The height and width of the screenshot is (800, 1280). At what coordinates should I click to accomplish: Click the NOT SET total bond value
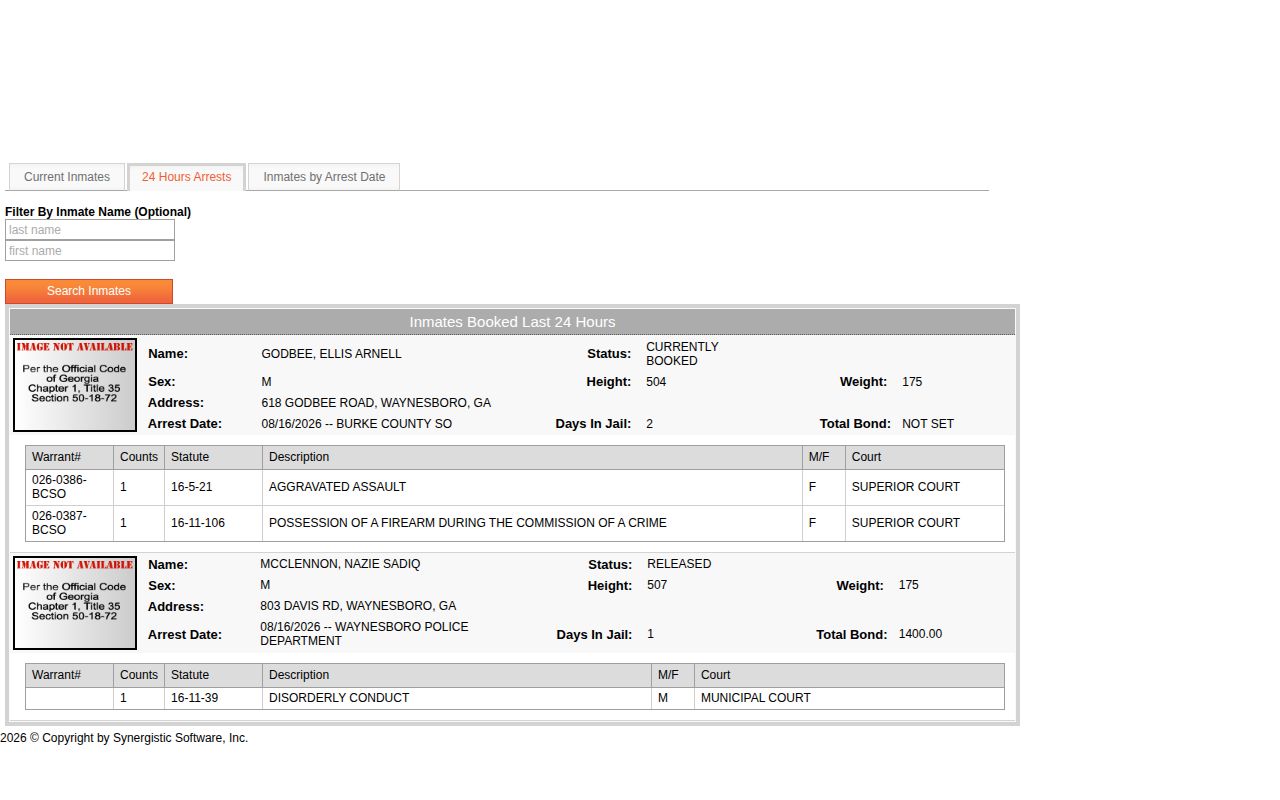pos(928,424)
